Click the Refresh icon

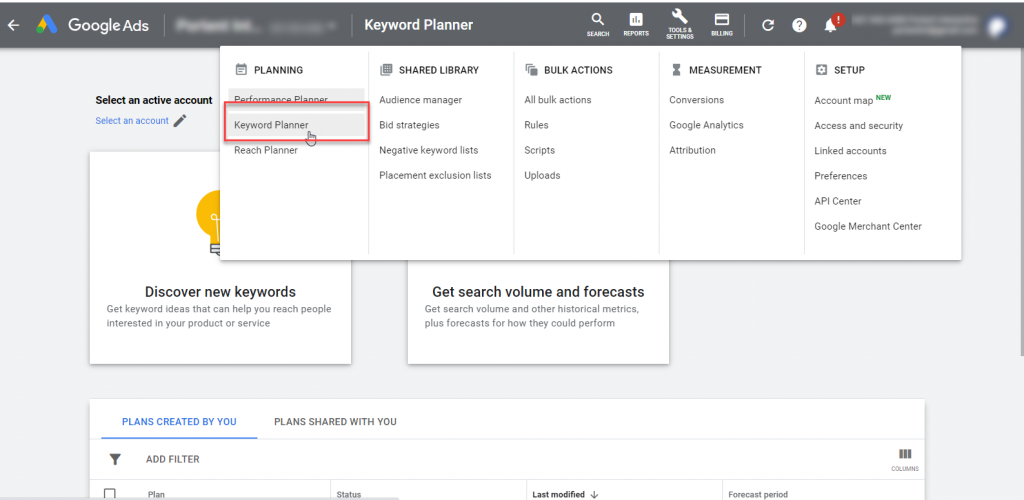click(x=768, y=25)
